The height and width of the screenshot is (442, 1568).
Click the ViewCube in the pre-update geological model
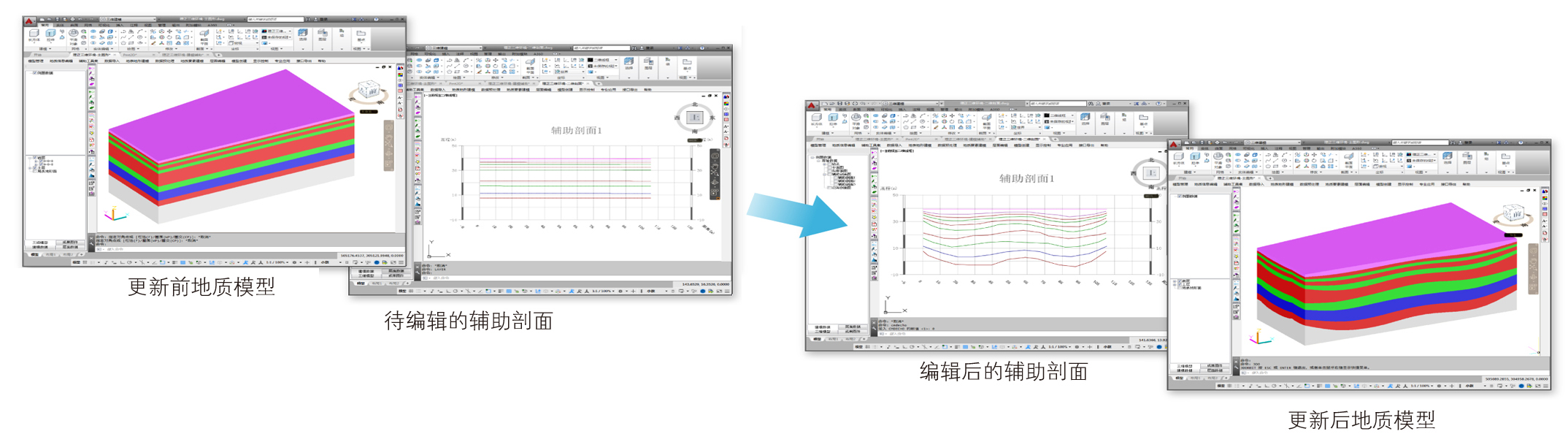[368, 93]
